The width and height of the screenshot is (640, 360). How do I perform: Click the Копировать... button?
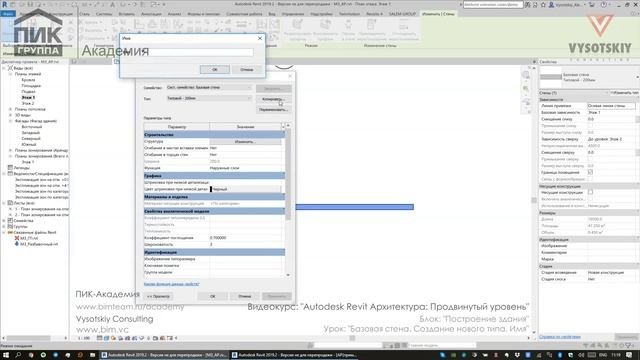pyautogui.click(x=273, y=99)
